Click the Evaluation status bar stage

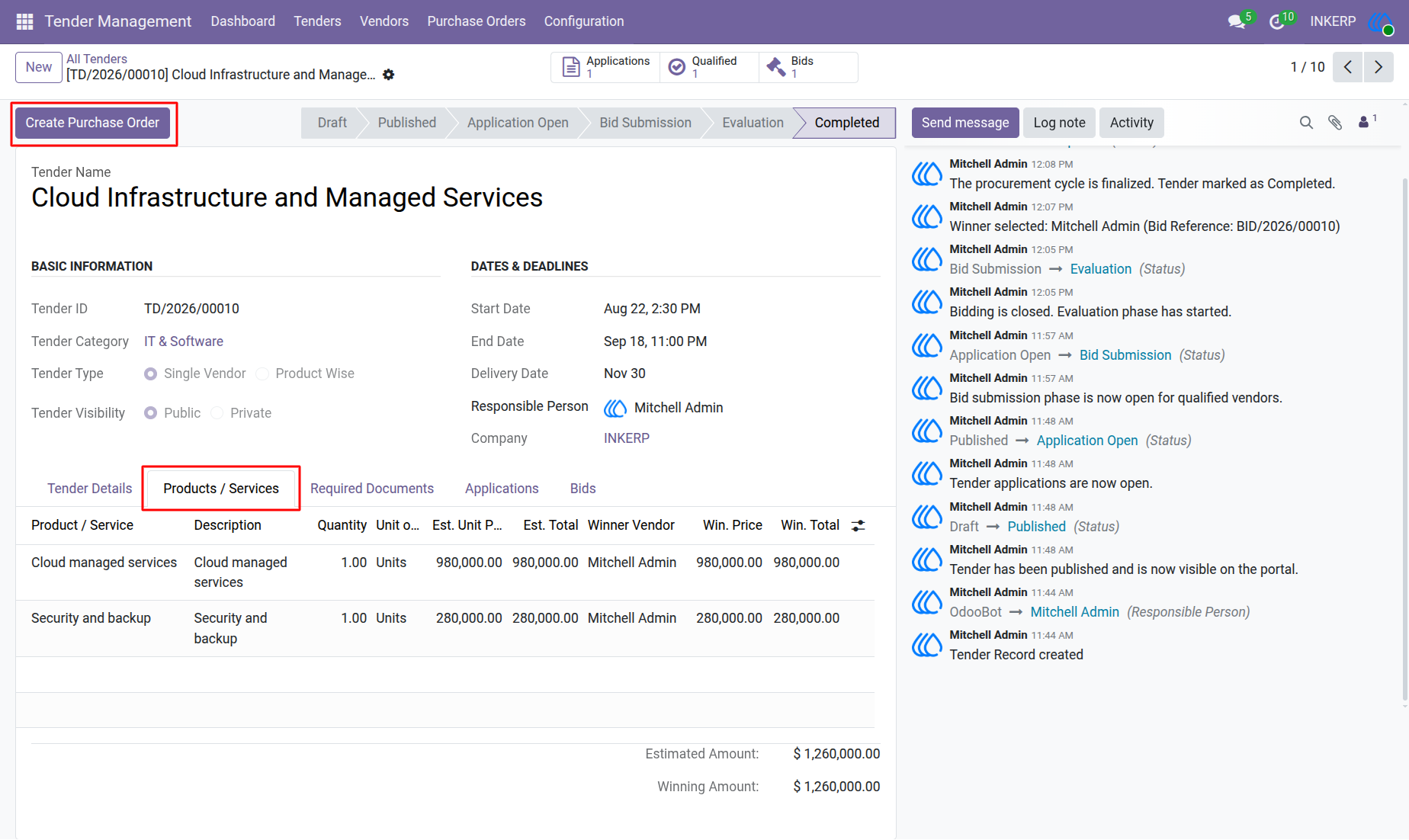tap(753, 123)
